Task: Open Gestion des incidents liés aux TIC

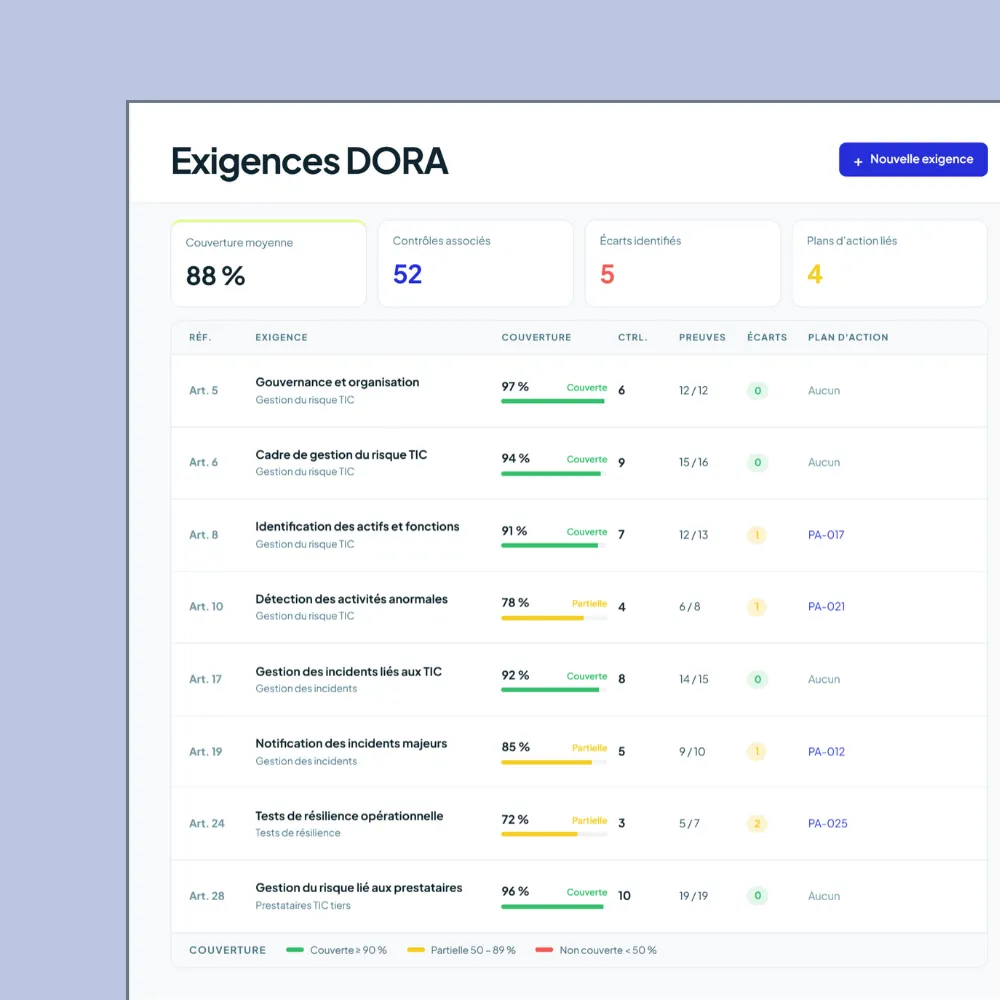Action: tap(348, 672)
